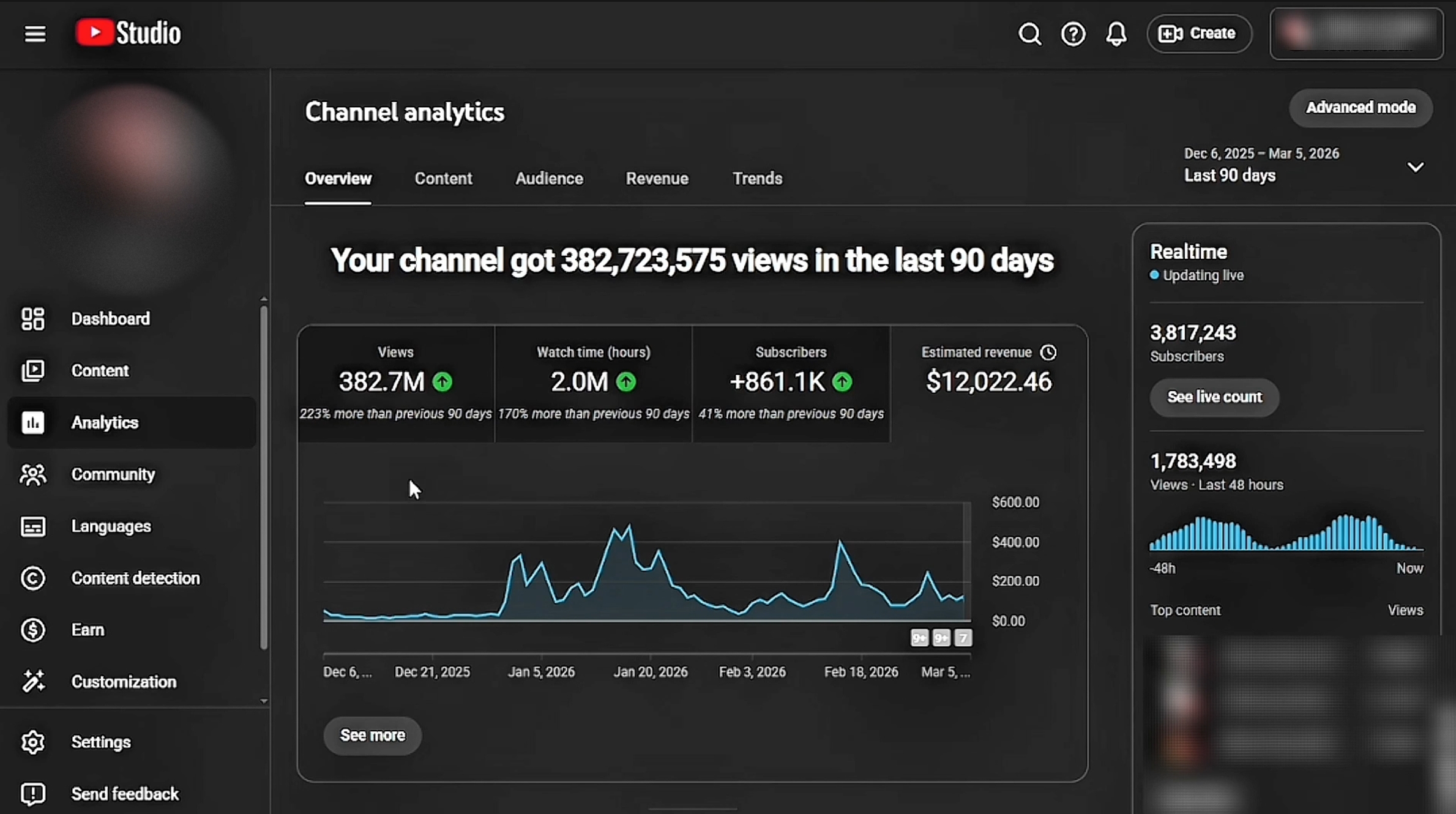The width and height of the screenshot is (1456, 814).
Task: Click the Advanced mode button
Action: (1361, 108)
